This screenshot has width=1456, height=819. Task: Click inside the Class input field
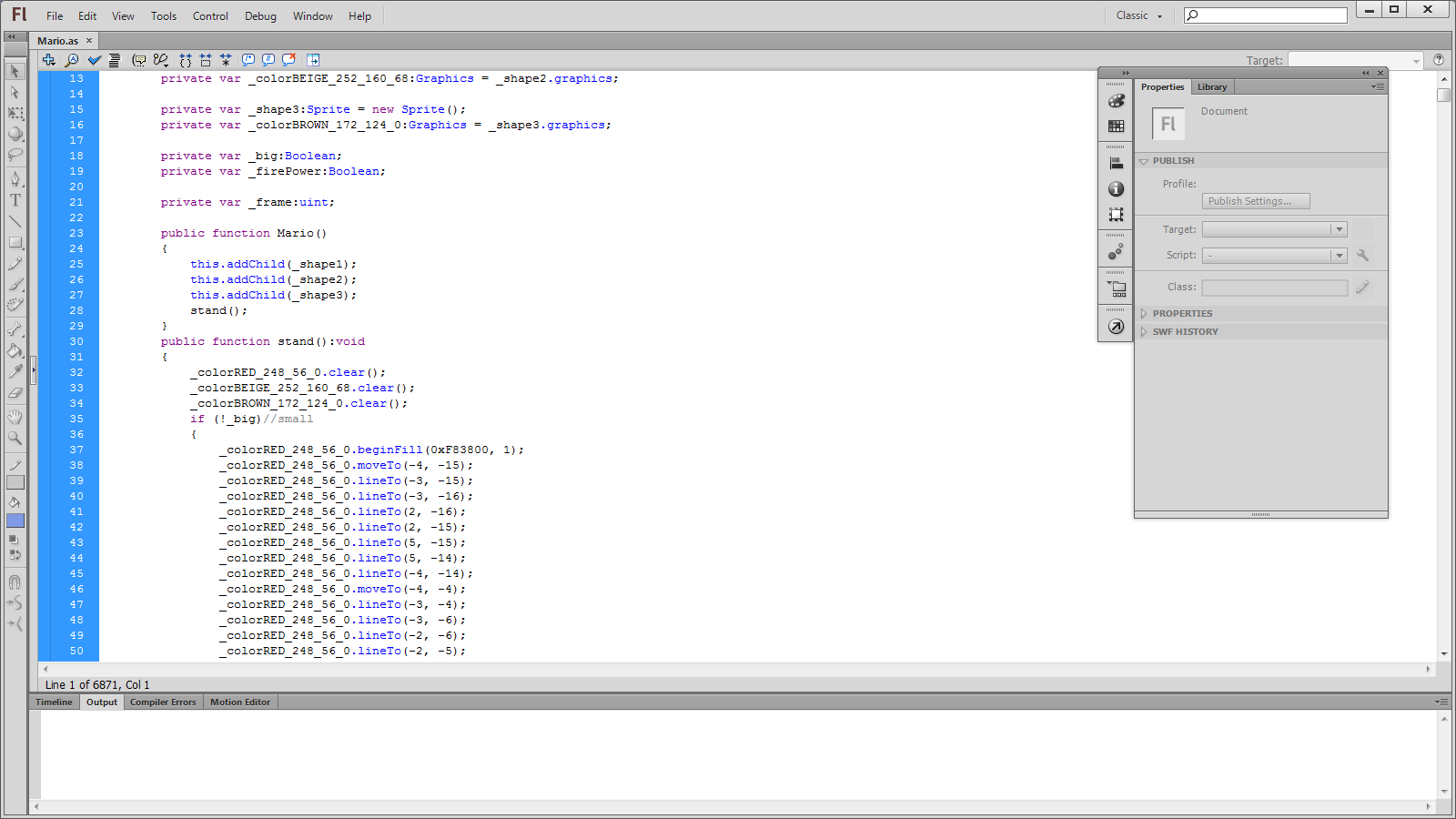(1274, 287)
